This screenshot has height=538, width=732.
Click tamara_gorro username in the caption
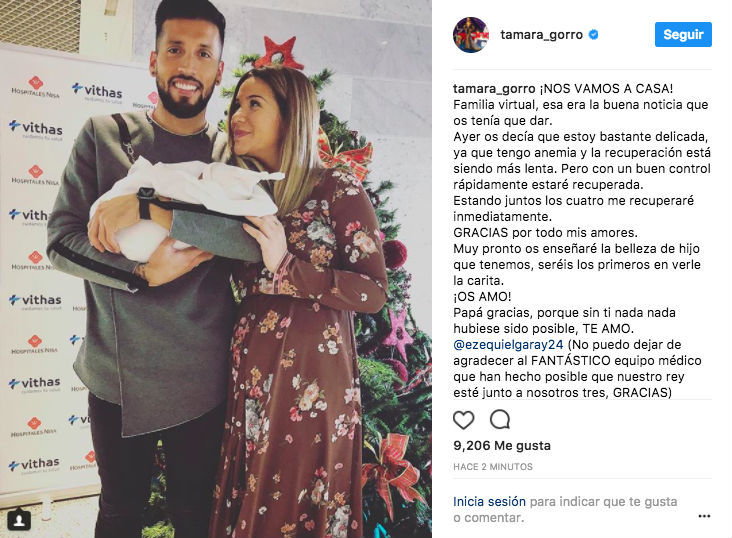point(494,89)
